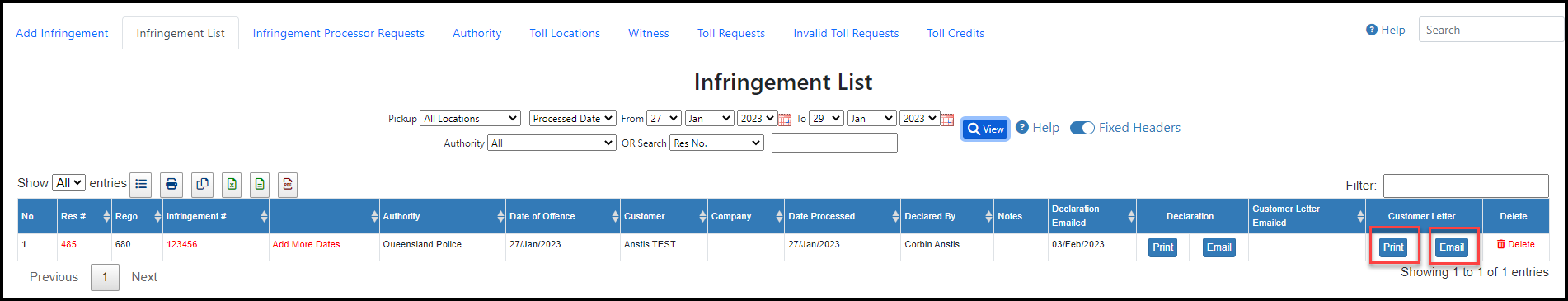The height and width of the screenshot is (301, 1568).
Task: Click into the Filter text field
Action: point(1466,186)
